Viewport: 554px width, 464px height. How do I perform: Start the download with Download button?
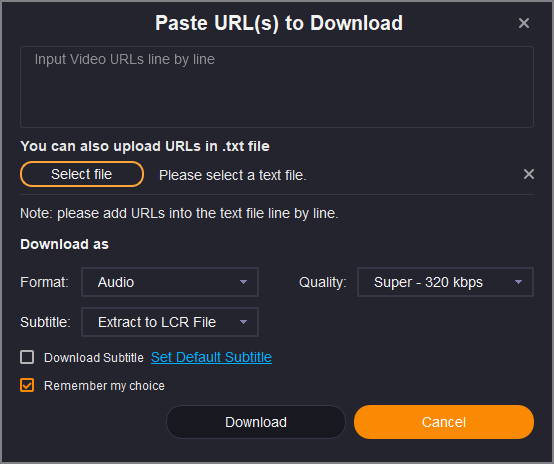click(256, 422)
